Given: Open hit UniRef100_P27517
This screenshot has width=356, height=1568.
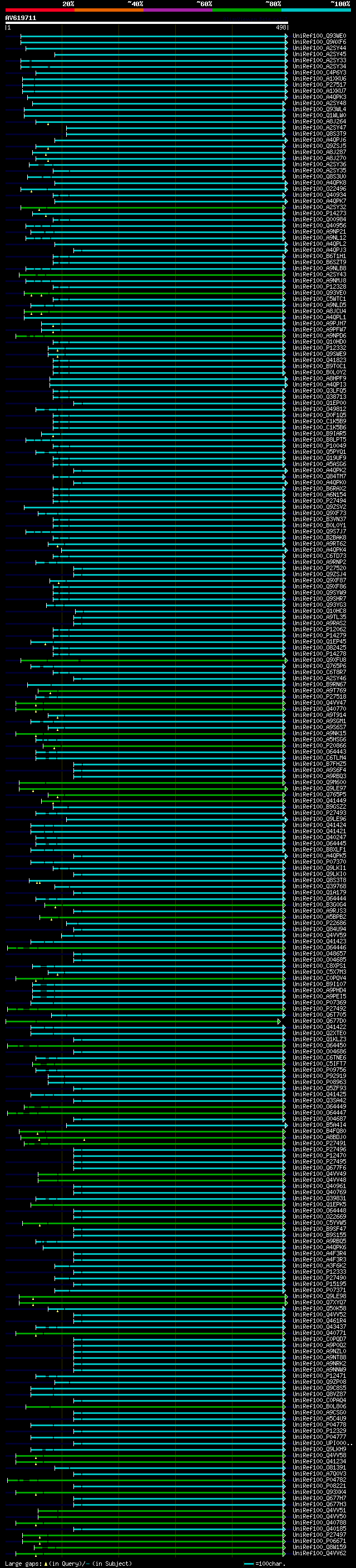Looking at the screenshot, I should pos(319,85).
